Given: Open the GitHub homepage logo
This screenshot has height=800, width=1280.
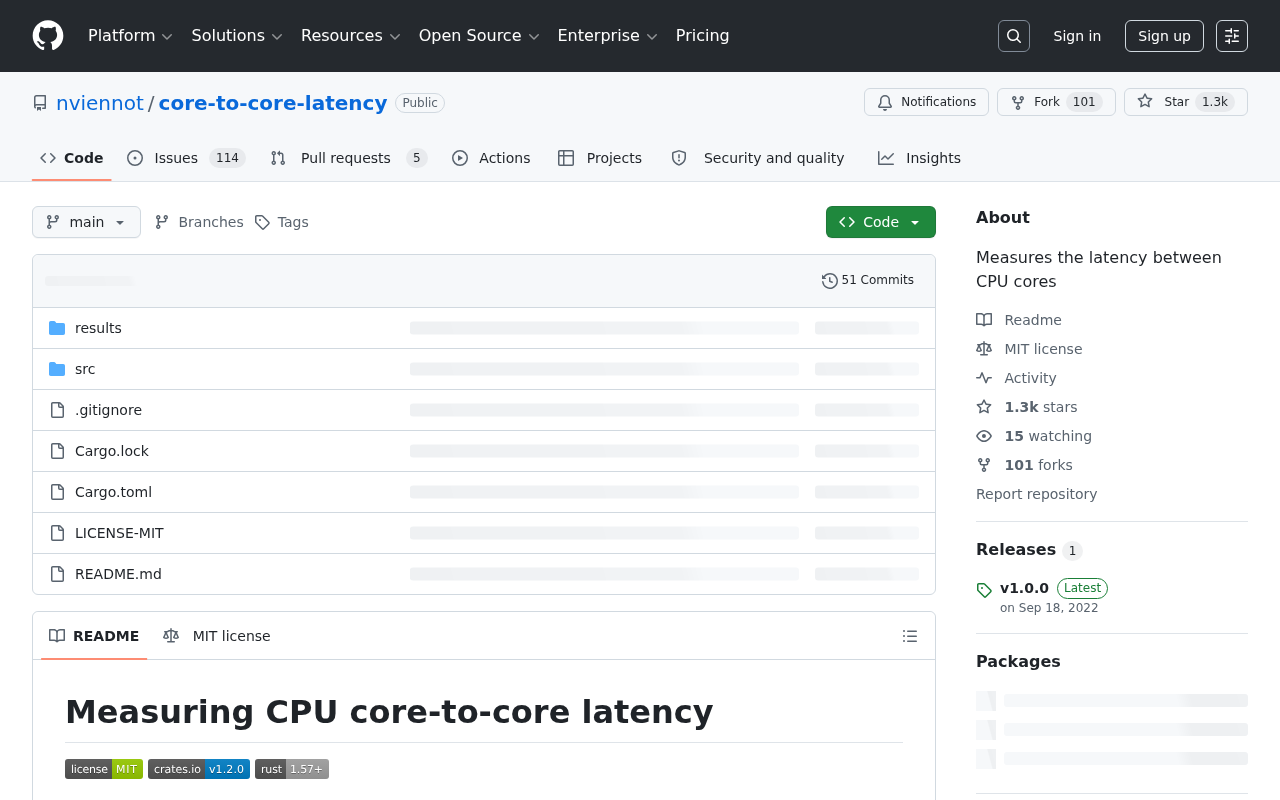Looking at the screenshot, I should click(x=48, y=36).
